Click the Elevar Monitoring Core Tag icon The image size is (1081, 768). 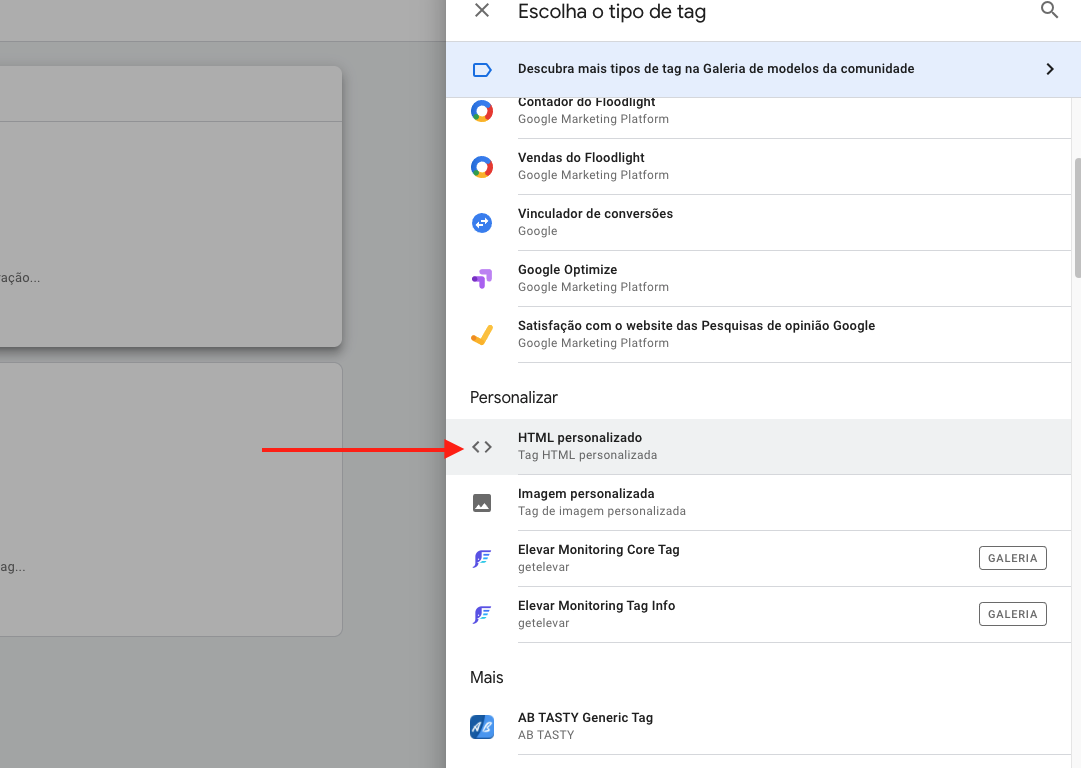click(482, 558)
